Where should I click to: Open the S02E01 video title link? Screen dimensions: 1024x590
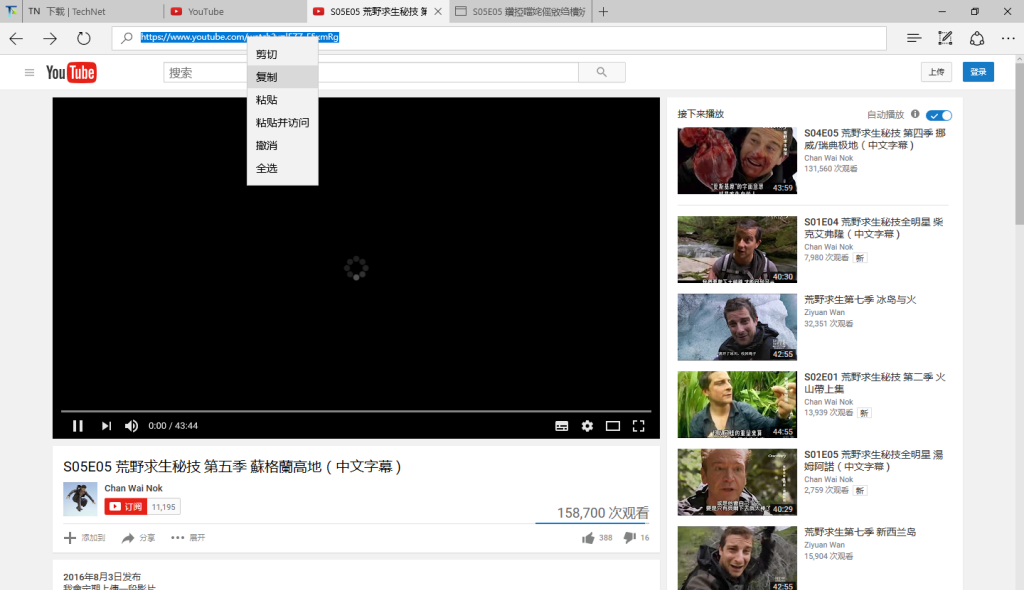tap(874, 383)
